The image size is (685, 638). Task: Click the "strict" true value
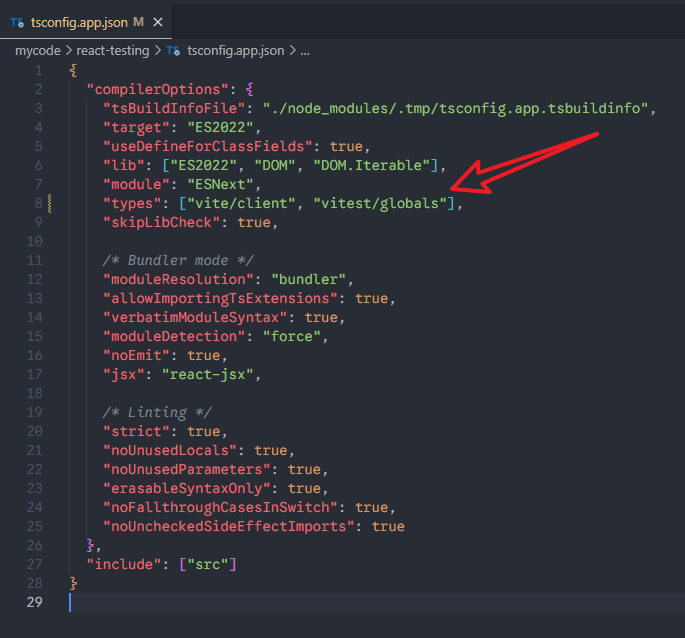pyautogui.click(x=204, y=431)
